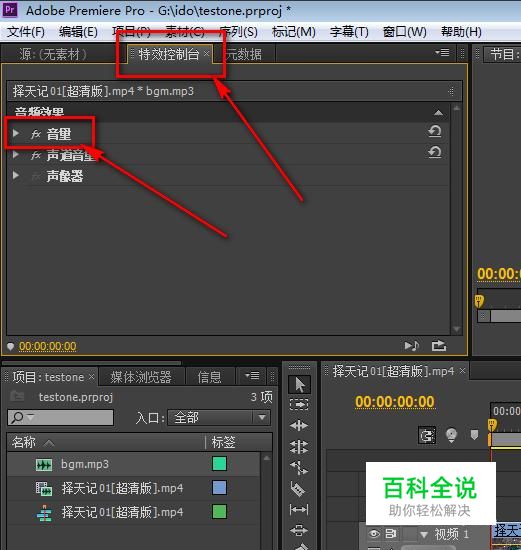Click the Set Encore chapter marker icon
521x550 pixels.
pos(451,435)
